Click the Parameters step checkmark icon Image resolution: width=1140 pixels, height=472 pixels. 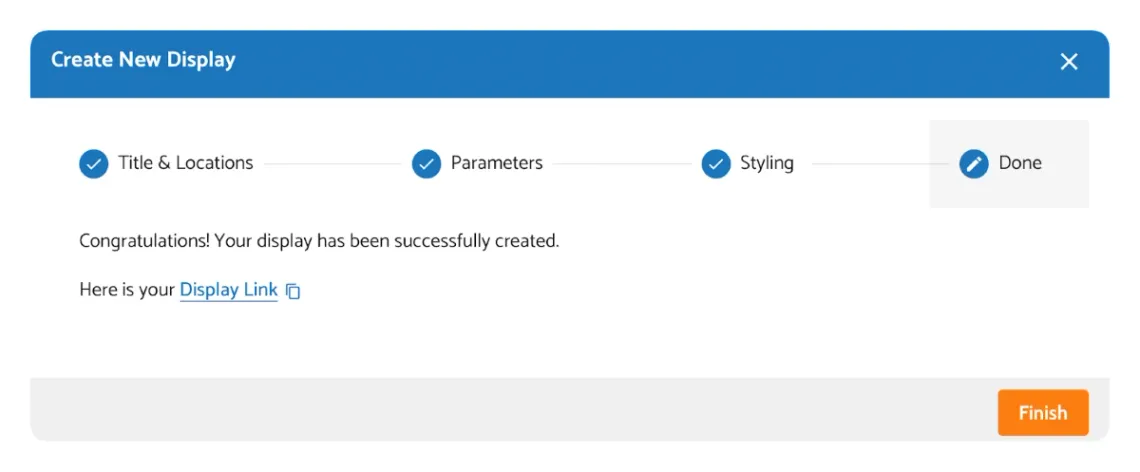point(426,164)
